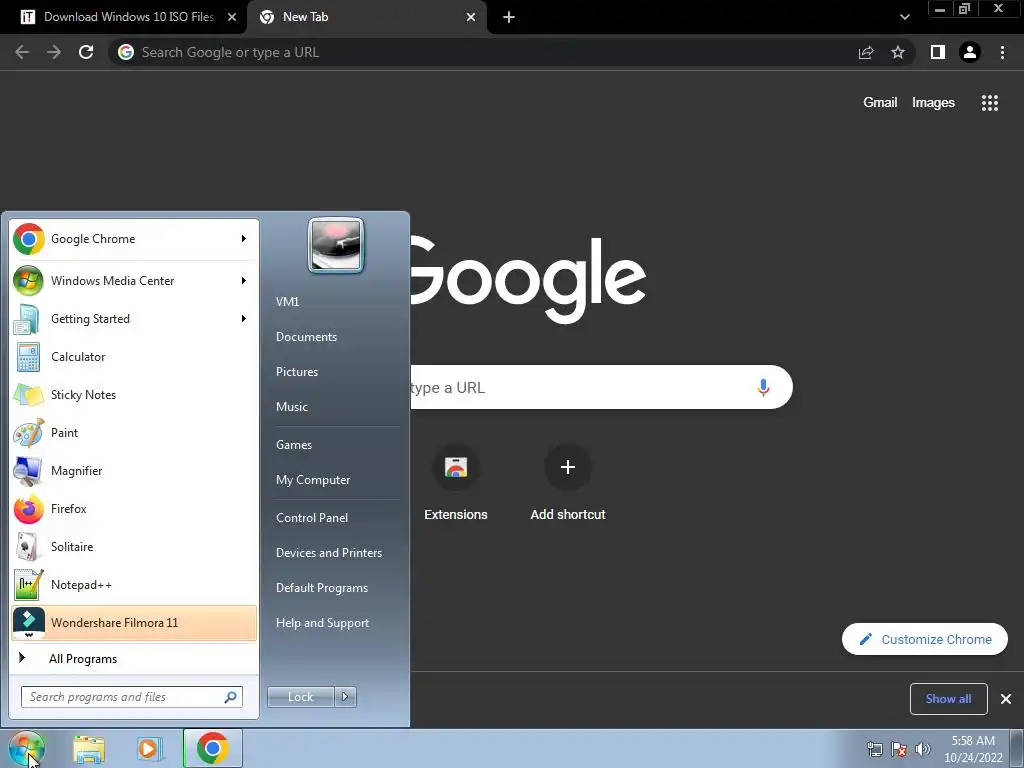Open the tab search dropdown chevron
This screenshot has width=1024, height=768.
click(x=904, y=17)
